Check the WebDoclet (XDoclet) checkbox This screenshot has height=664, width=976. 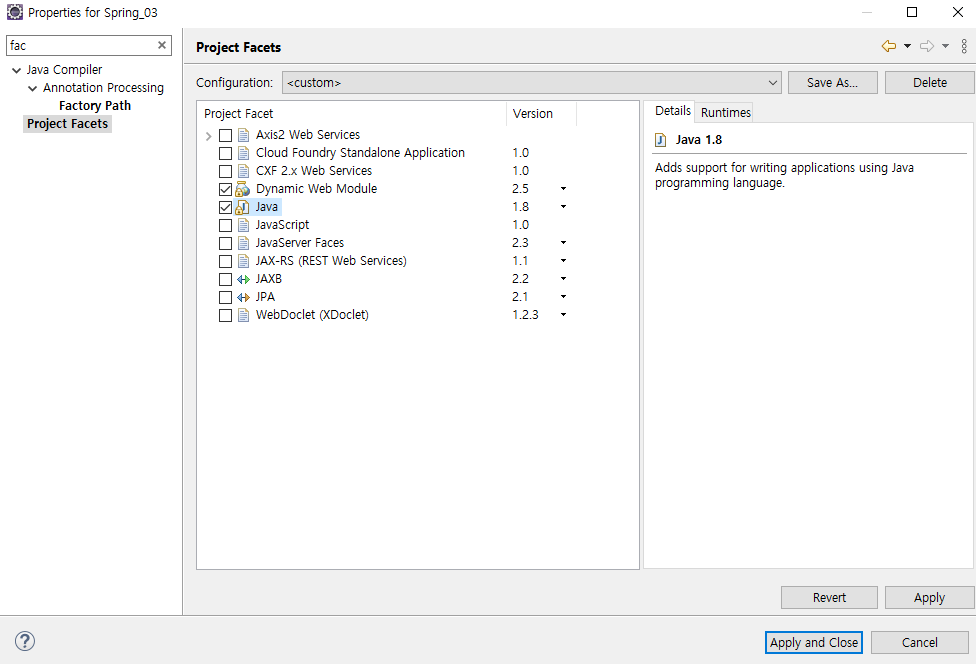tap(225, 316)
